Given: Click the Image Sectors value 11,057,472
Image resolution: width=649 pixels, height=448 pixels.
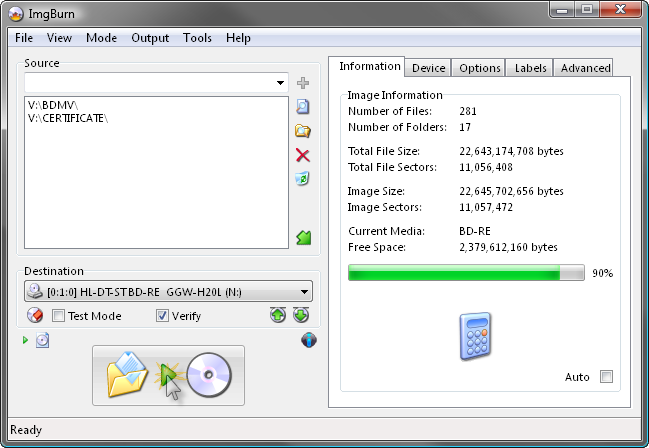Looking at the screenshot, I should 486,207.
